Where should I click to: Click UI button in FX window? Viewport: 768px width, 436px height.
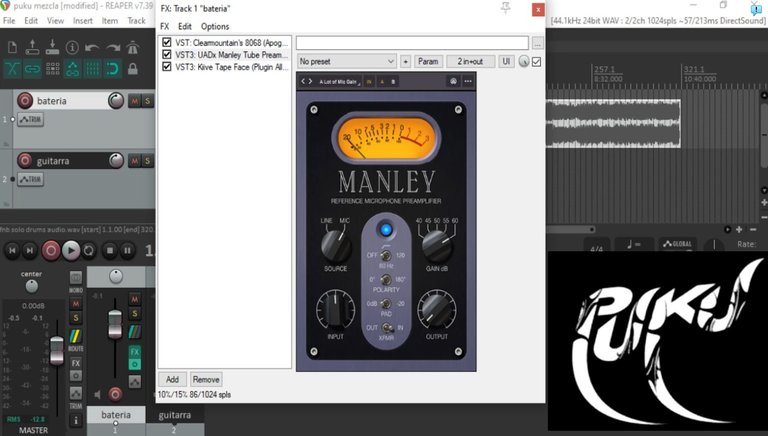click(506, 61)
